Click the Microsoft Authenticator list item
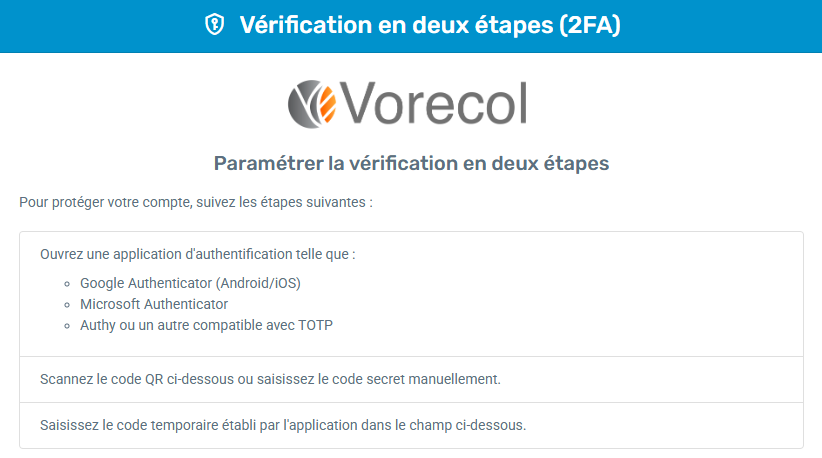822x458 pixels. point(154,304)
